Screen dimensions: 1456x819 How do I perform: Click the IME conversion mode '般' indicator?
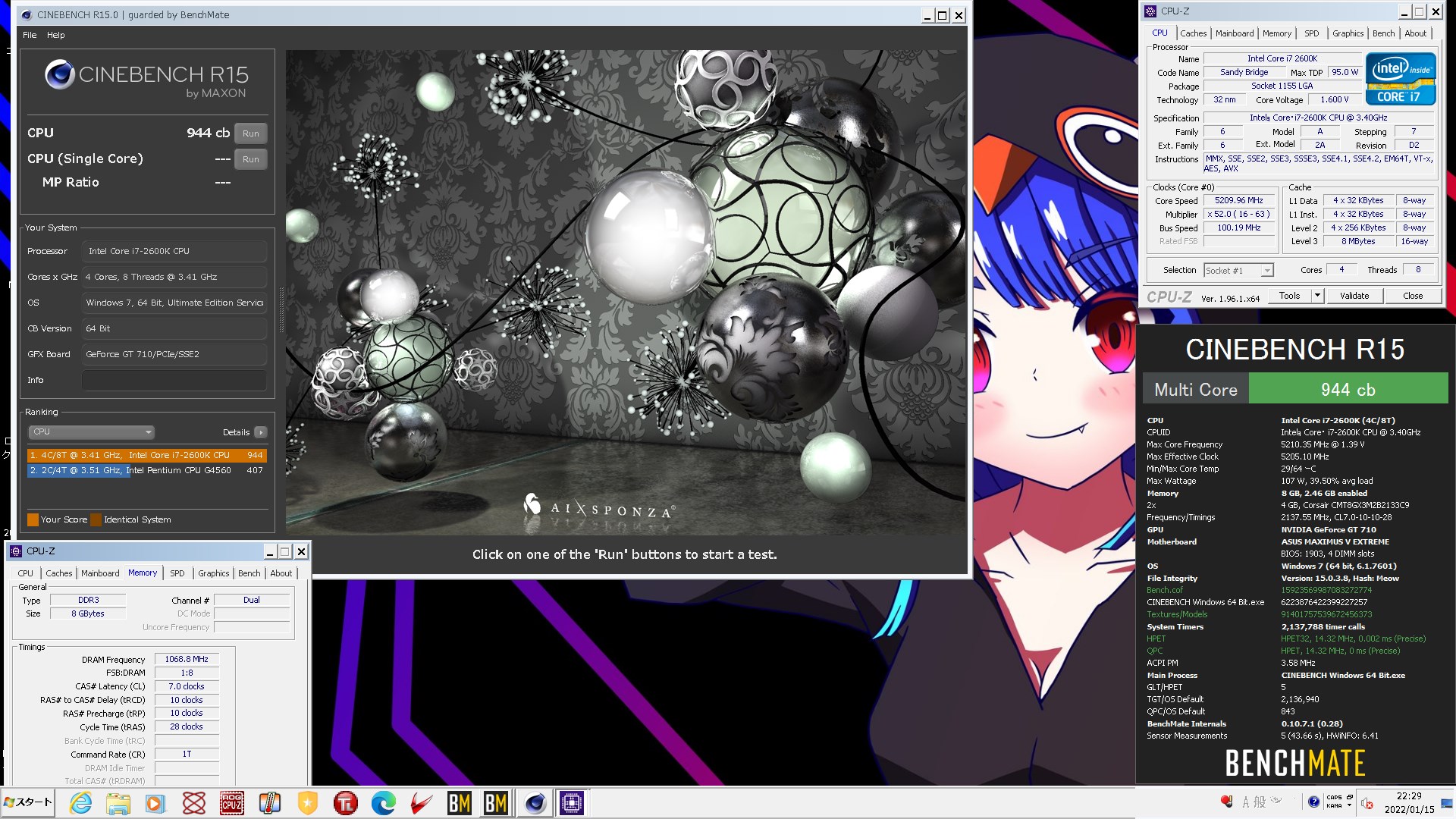[1260, 802]
